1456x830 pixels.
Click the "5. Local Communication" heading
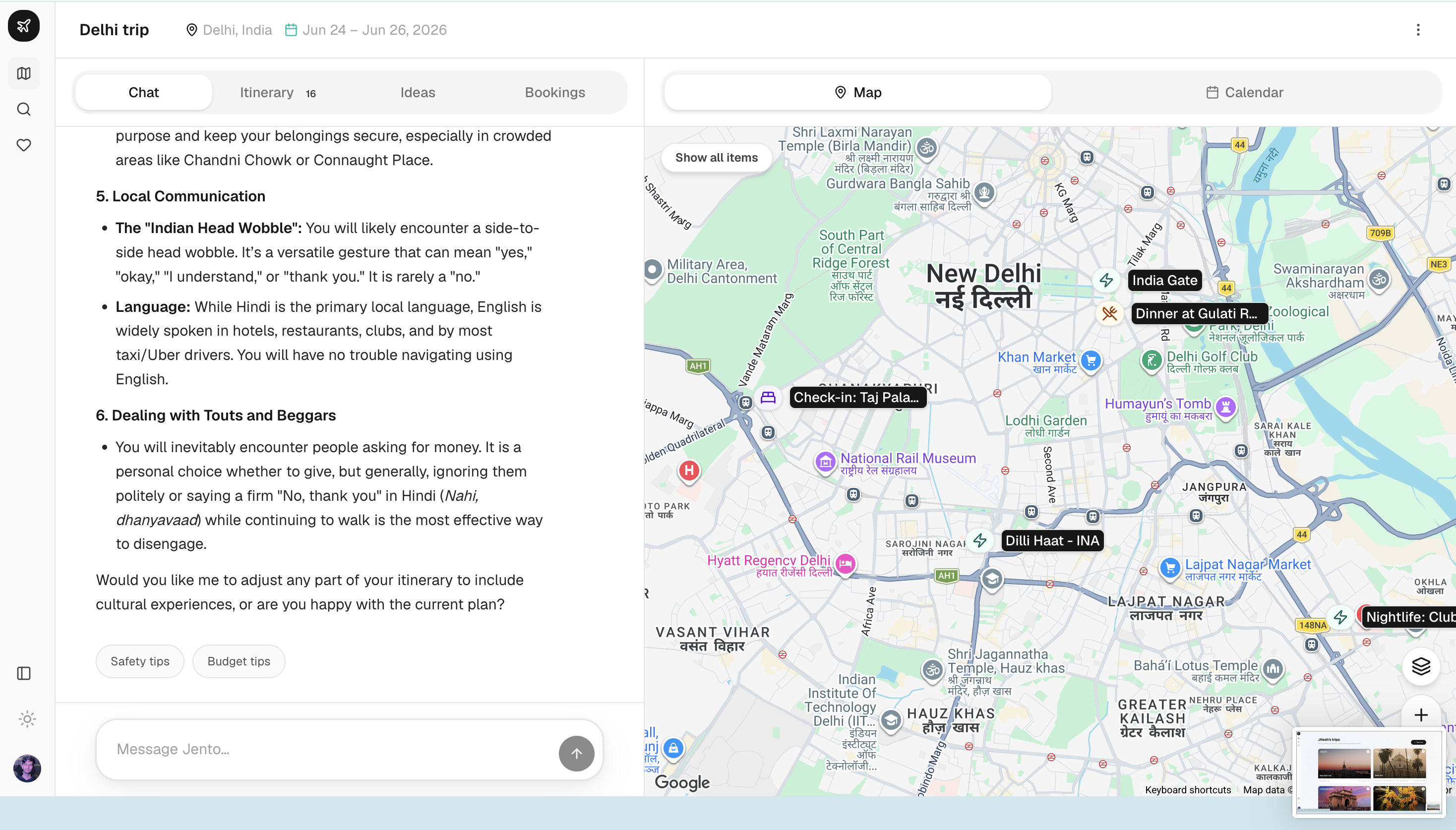[180, 196]
